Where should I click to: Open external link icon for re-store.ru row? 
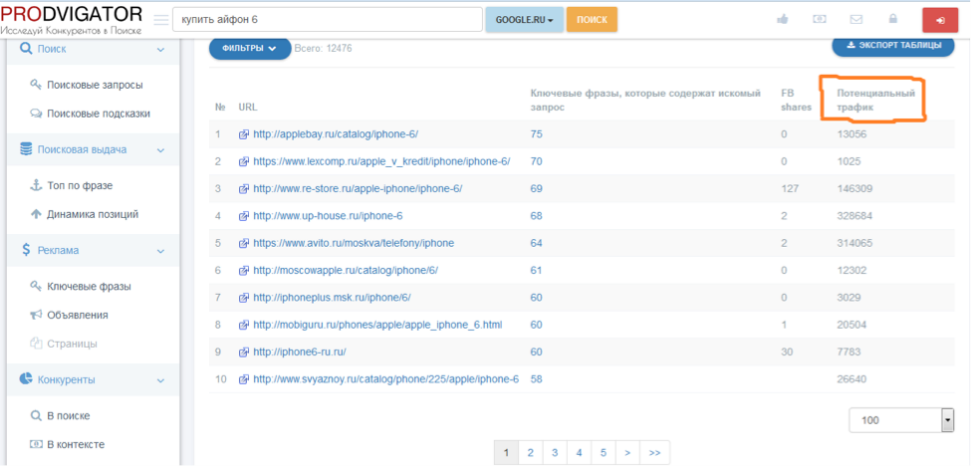click(243, 189)
